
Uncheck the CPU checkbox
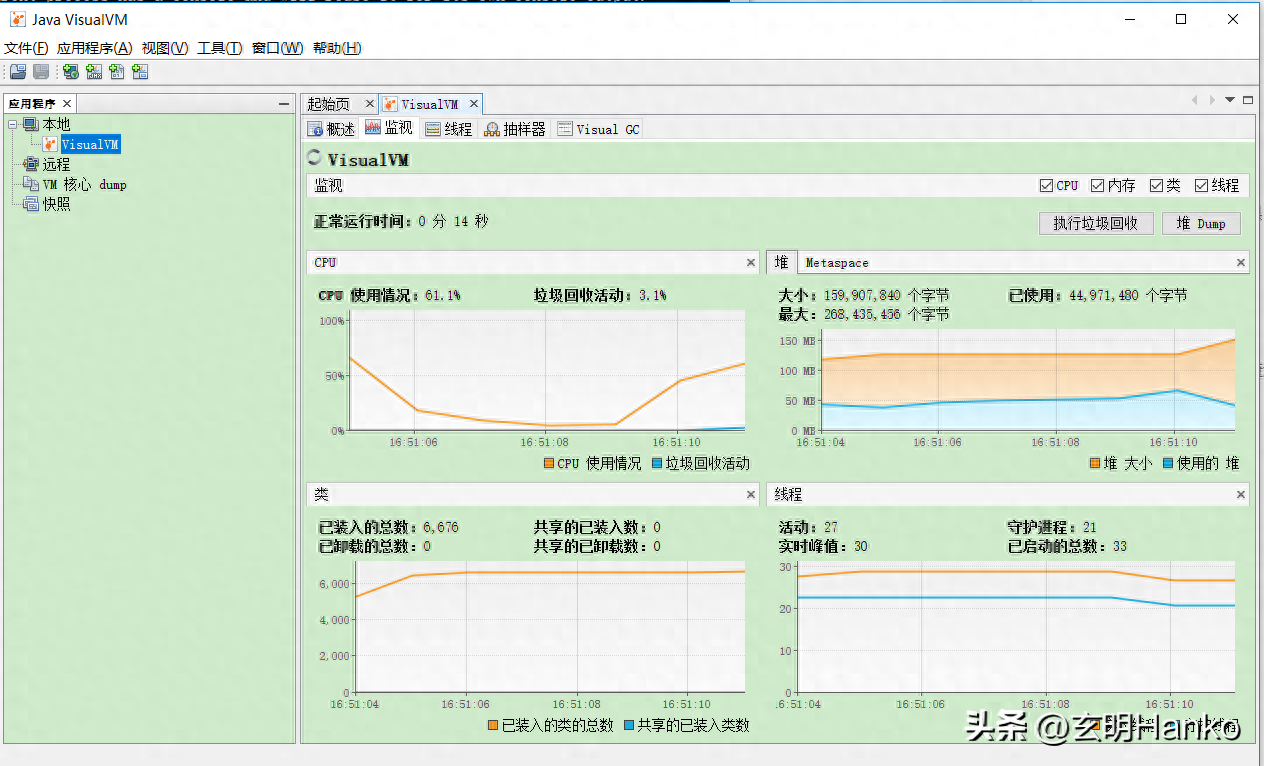(1046, 186)
